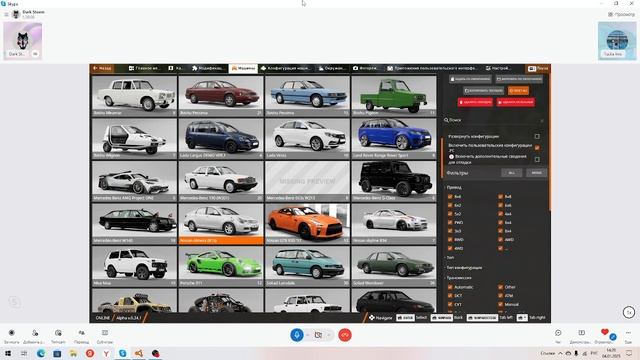Open the Skype view layout switcher
Screen dimensions: 640x360
pyautogui.click(x=622, y=14)
